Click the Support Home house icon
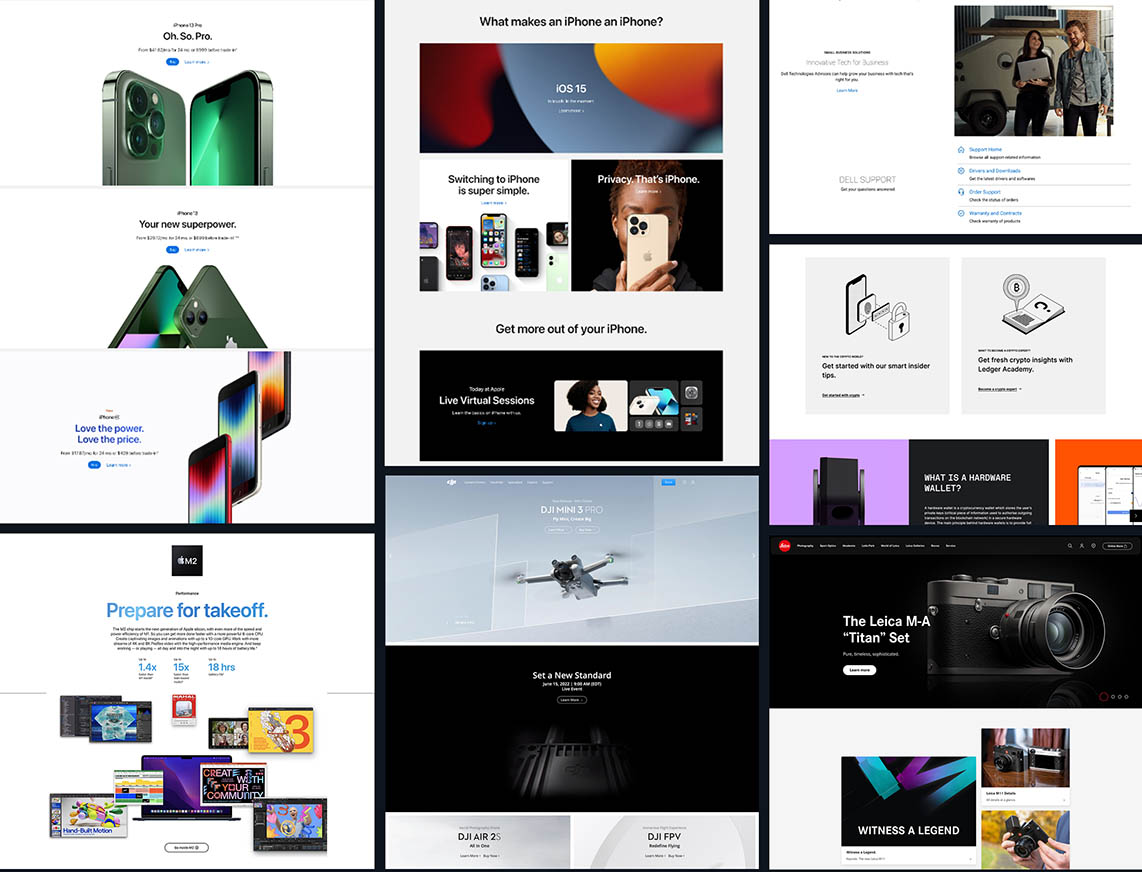Viewport: 1142px width, 872px height. coord(961,149)
